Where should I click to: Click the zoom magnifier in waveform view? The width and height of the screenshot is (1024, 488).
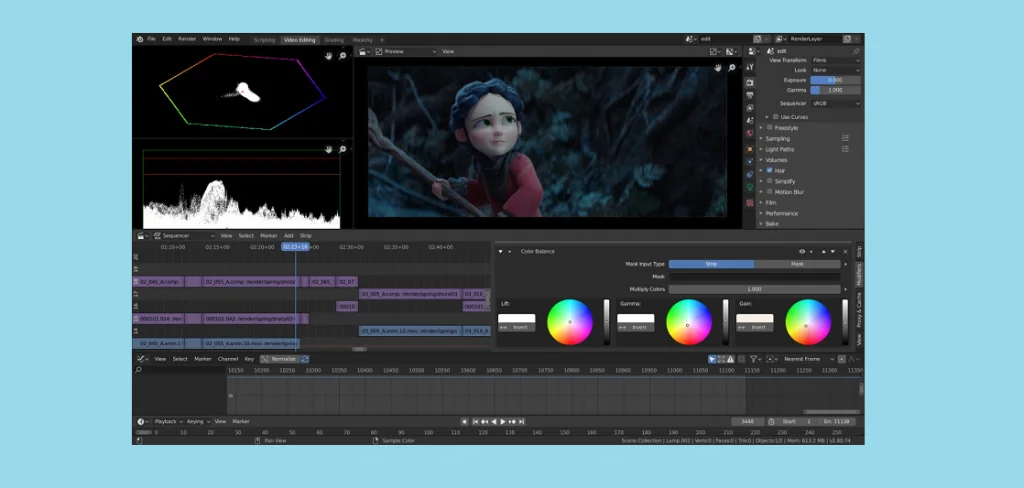click(342, 150)
